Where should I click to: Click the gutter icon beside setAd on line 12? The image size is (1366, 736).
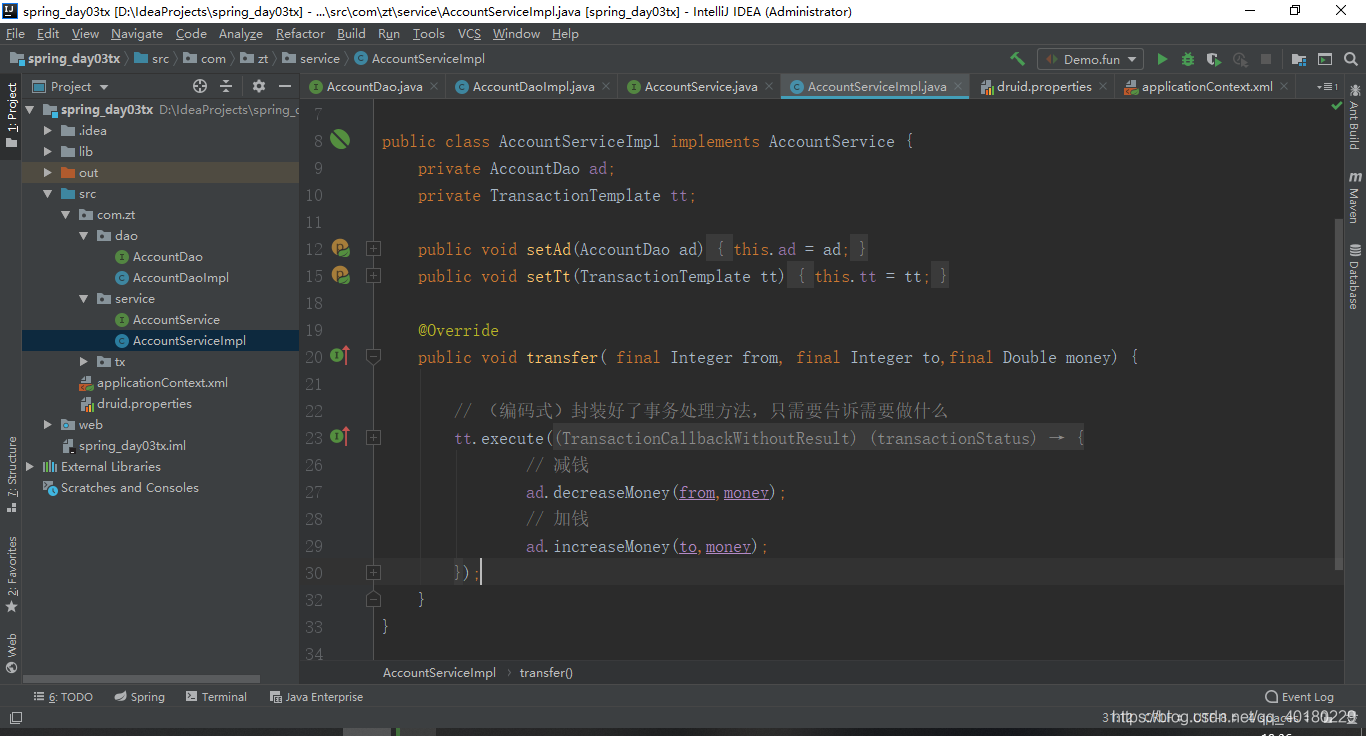point(340,248)
